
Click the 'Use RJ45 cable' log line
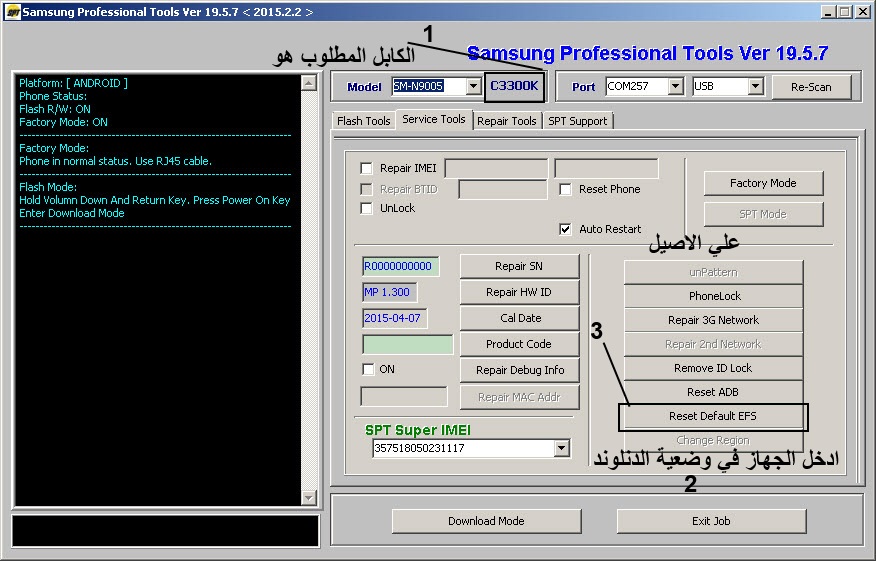click(x=116, y=161)
